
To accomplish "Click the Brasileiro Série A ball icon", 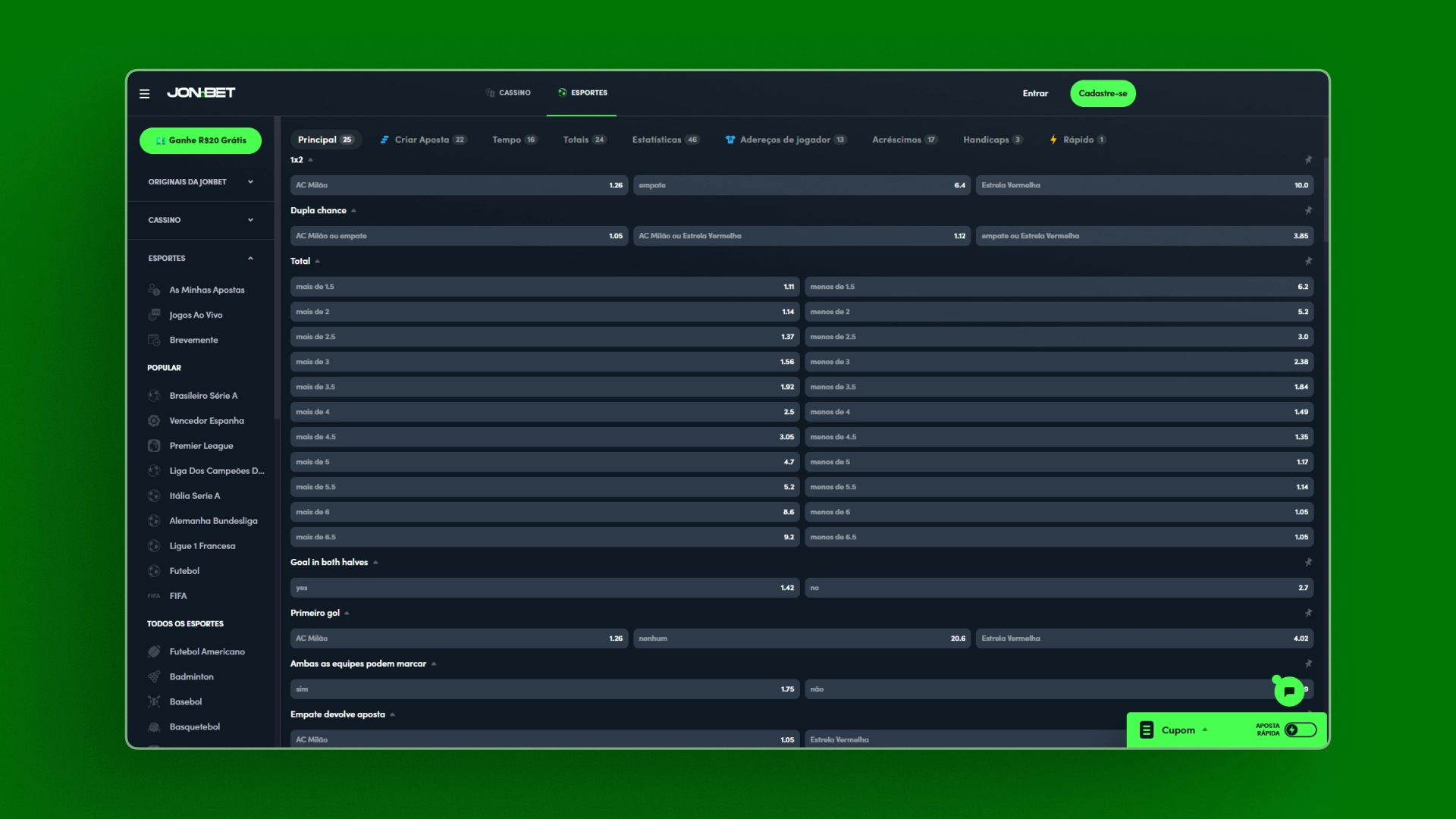I will (154, 396).
